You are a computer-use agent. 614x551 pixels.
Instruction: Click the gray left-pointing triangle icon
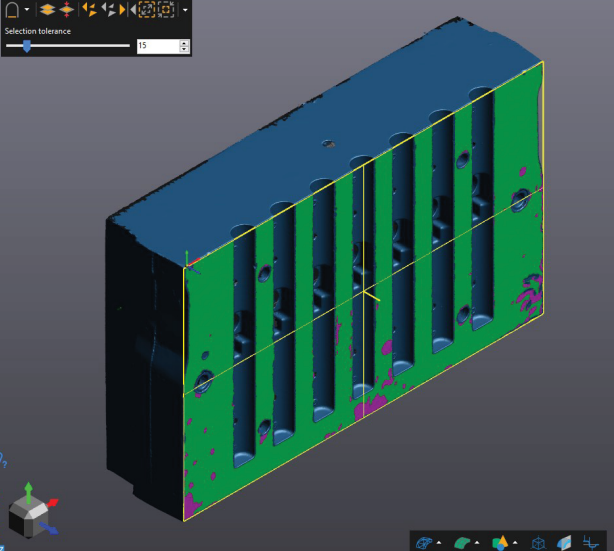(x=133, y=9)
